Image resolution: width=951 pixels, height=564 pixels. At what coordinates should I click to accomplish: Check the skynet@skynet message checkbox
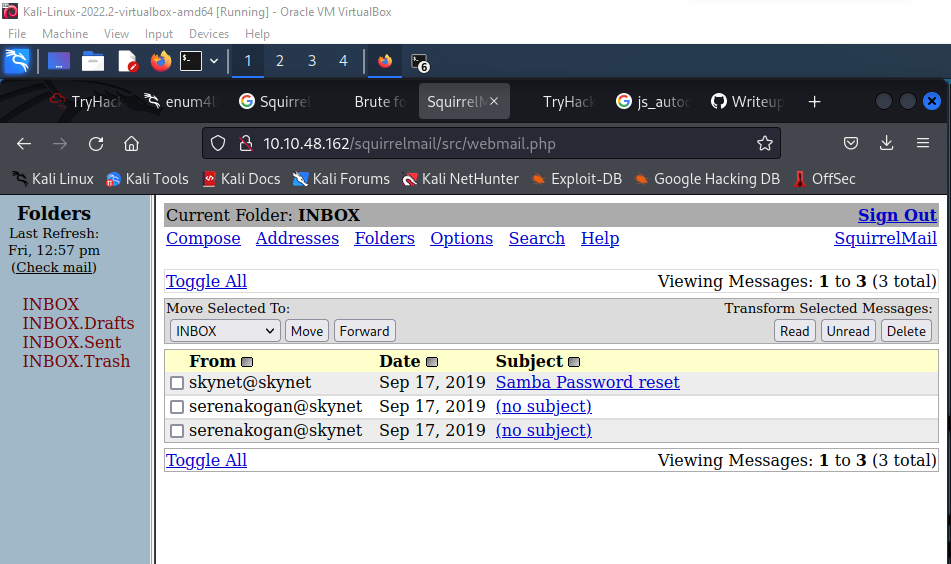tap(177, 383)
